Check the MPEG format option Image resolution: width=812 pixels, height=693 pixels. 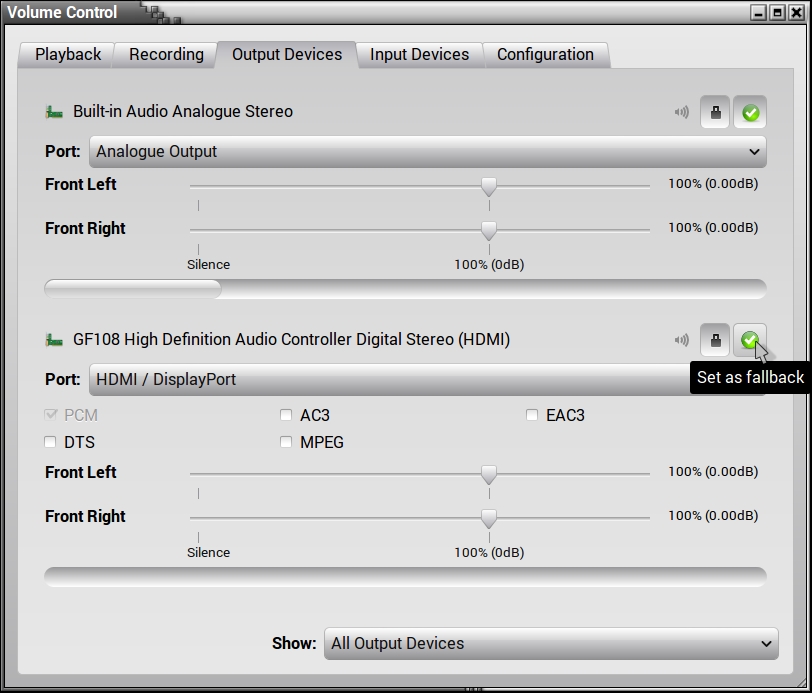point(287,442)
